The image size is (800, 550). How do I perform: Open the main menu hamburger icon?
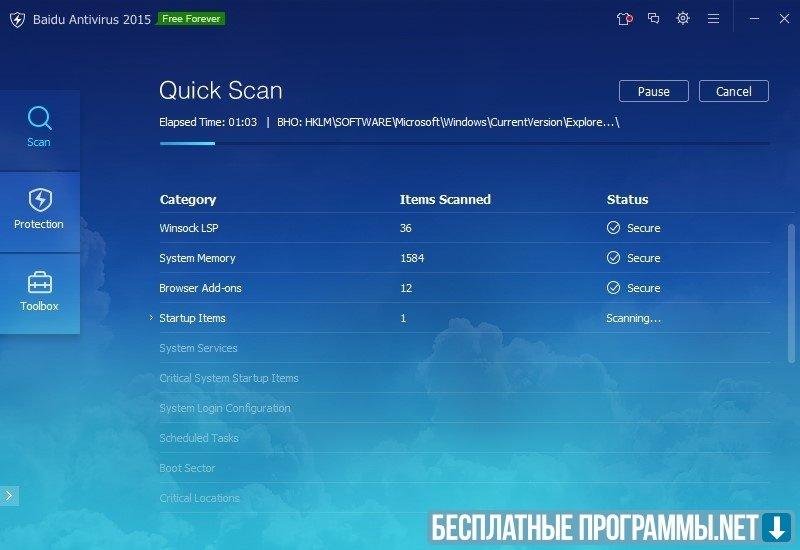pyautogui.click(x=713, y=19)
